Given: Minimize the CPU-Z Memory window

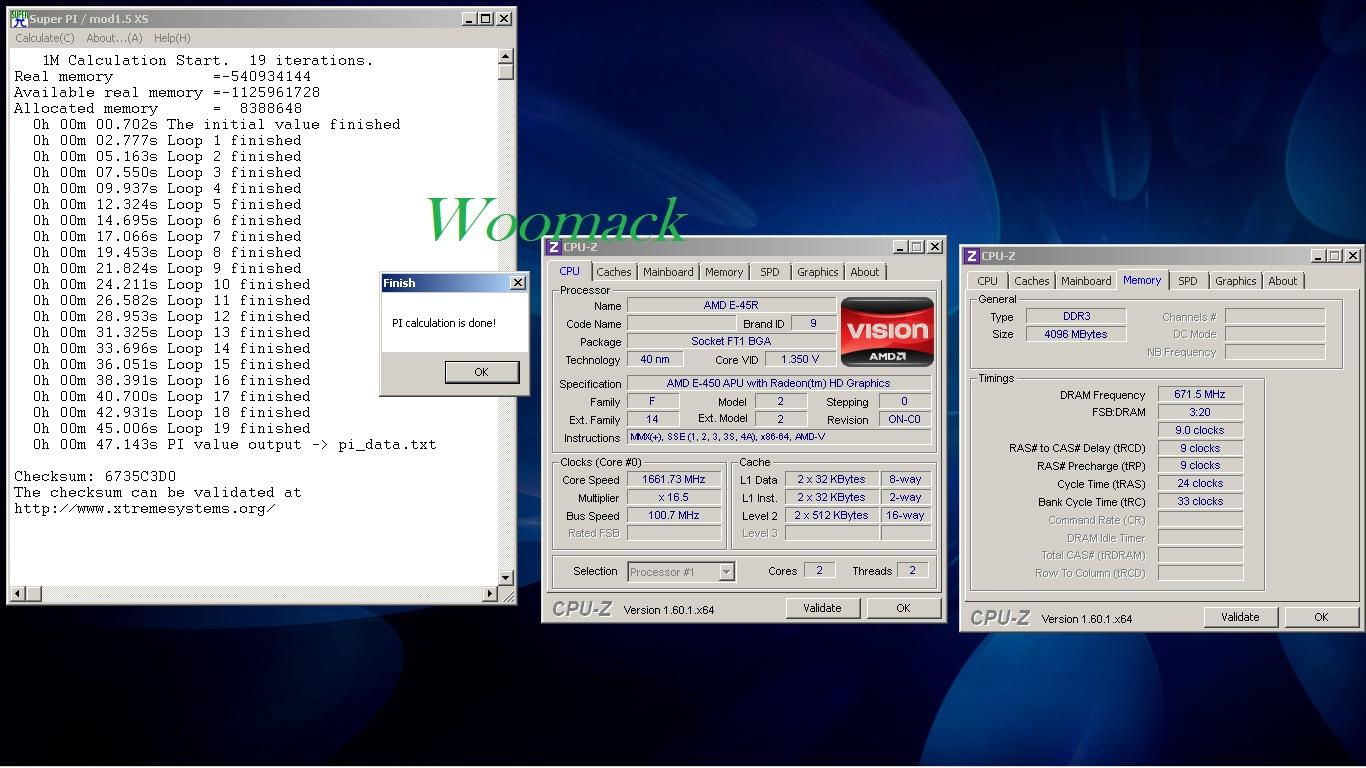Looking at the screenshot, I should (x=1318, y=256).
